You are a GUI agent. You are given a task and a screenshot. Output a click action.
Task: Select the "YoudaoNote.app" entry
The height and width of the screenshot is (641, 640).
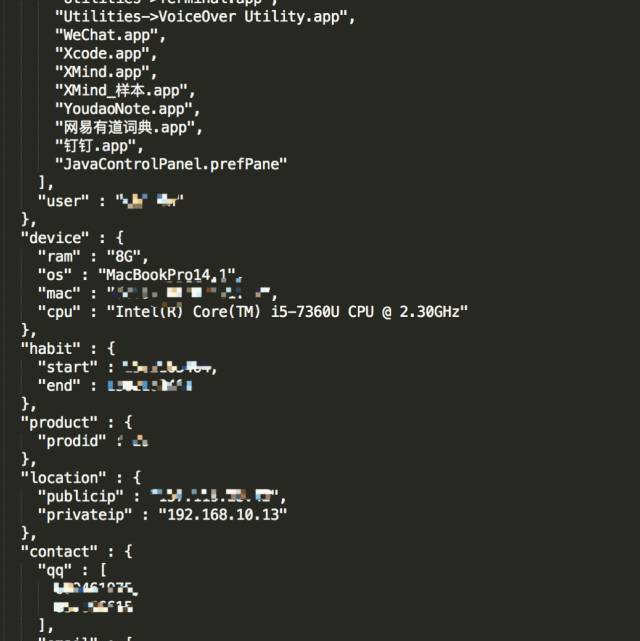128,109
